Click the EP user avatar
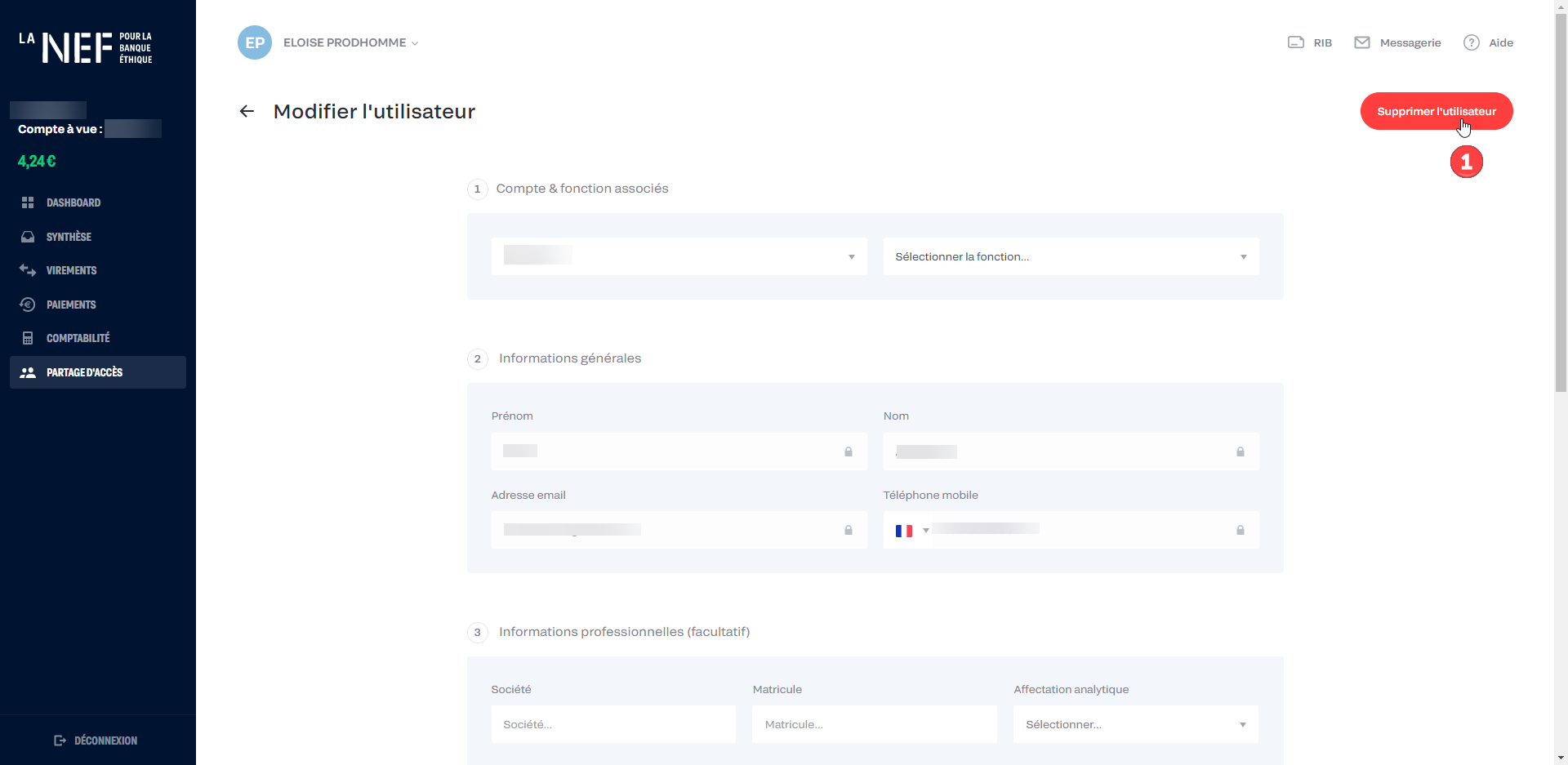Image resolution: width=1568 pixels, height=765 pixels. coord(255,42)
